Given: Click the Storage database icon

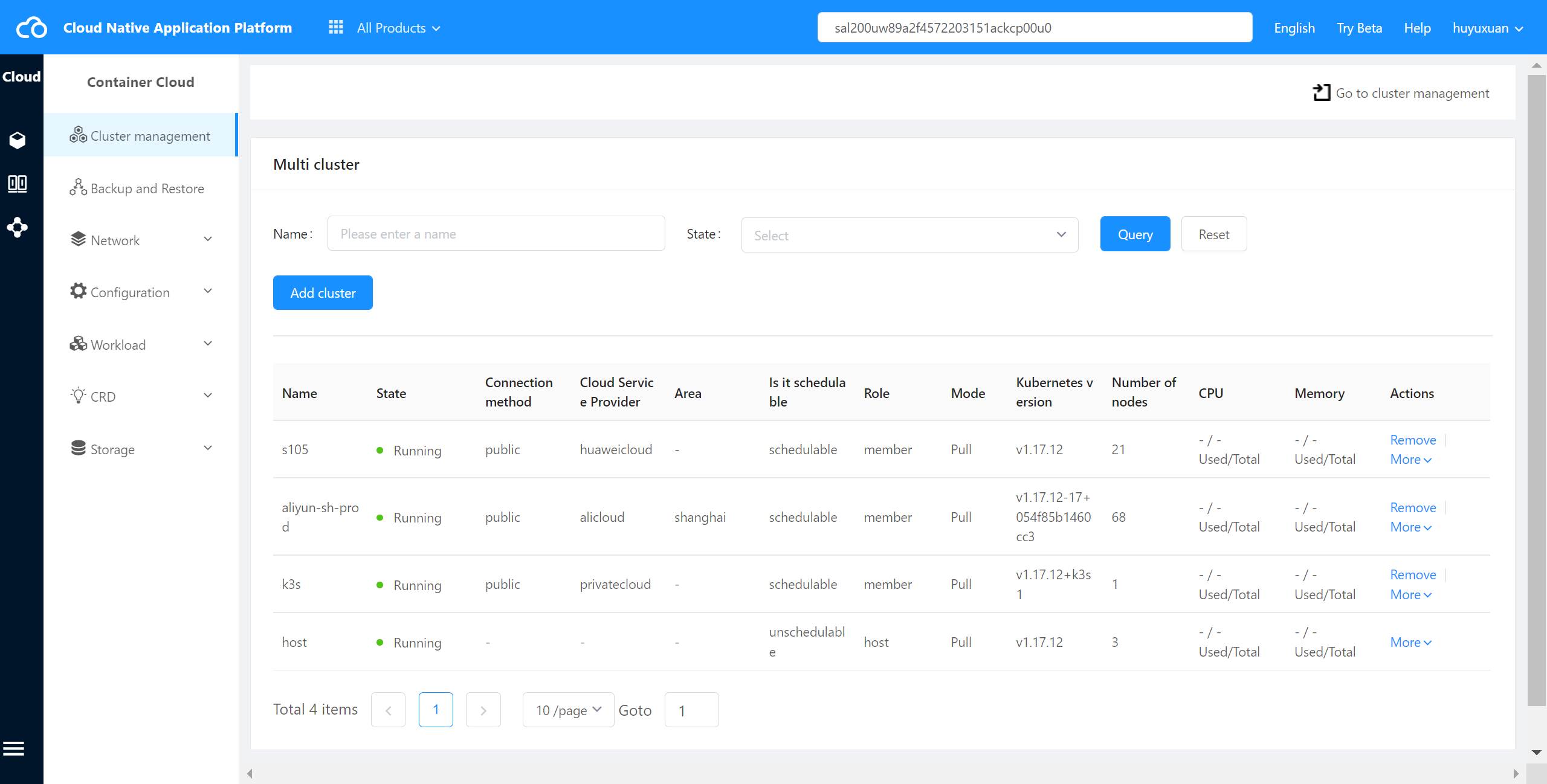Looking at the screenshot, I should (x=78, y=448).
